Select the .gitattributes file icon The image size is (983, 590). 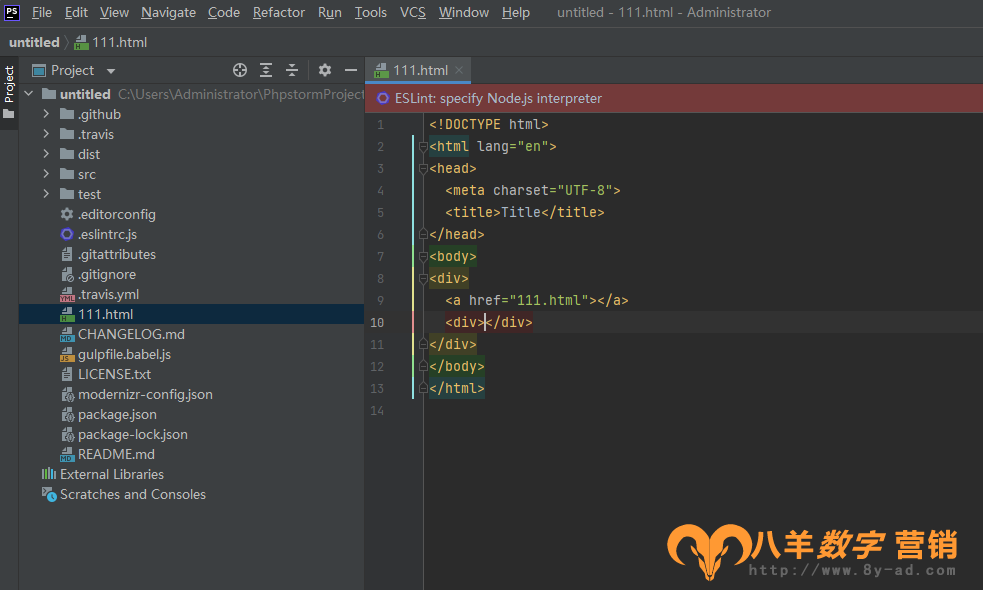(x=66, y=255)
